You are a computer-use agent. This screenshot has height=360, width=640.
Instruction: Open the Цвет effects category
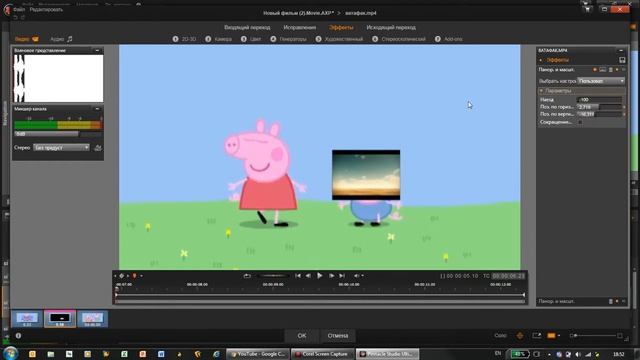coord(251,39)
